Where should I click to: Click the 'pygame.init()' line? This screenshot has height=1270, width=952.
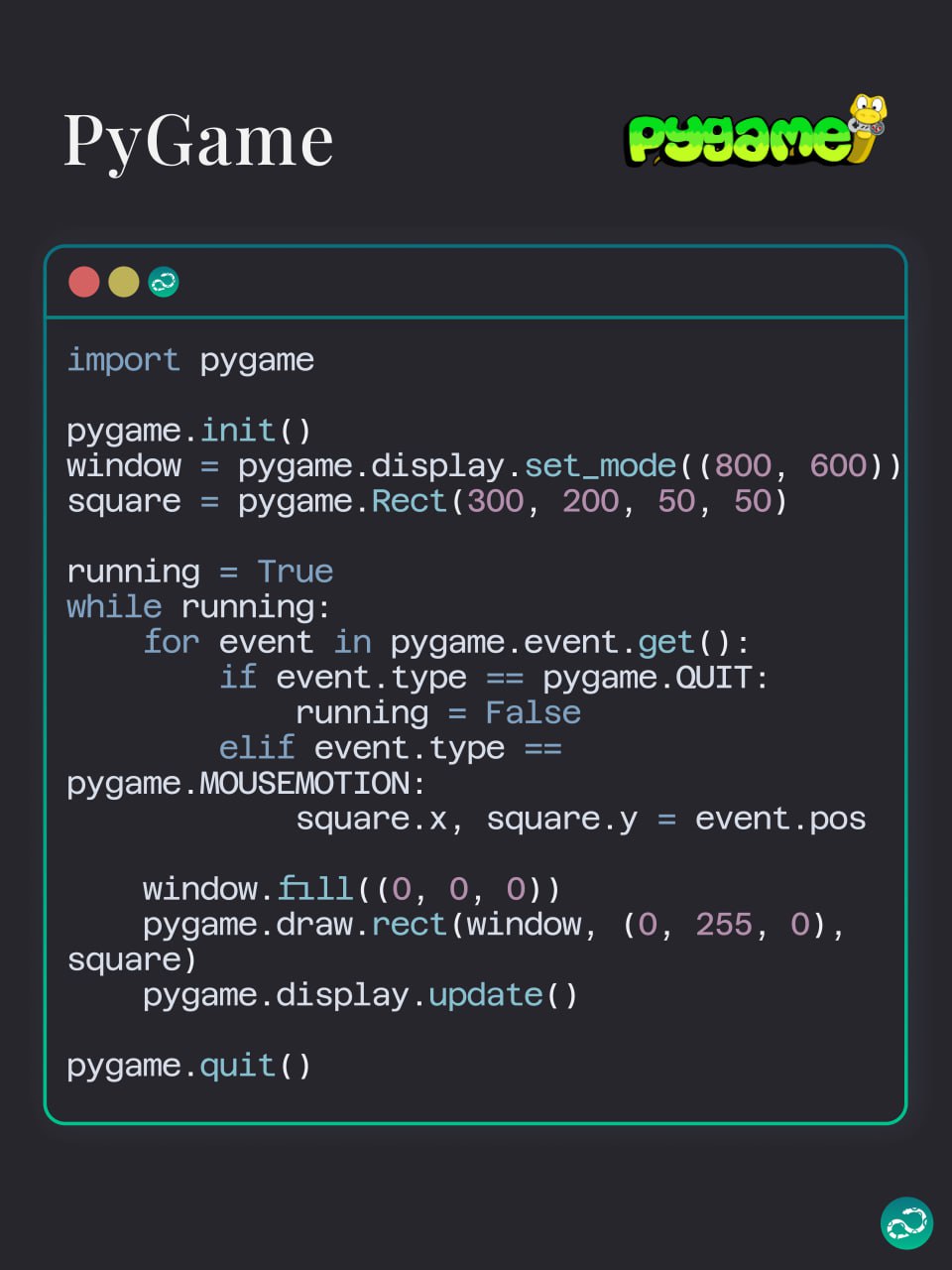click(x=189, y=431)
